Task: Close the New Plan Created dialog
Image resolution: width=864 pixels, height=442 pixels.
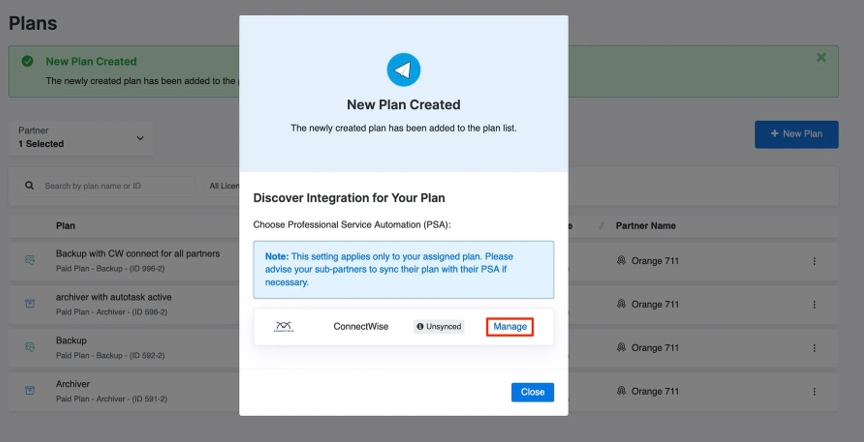Action: [532, 392]
